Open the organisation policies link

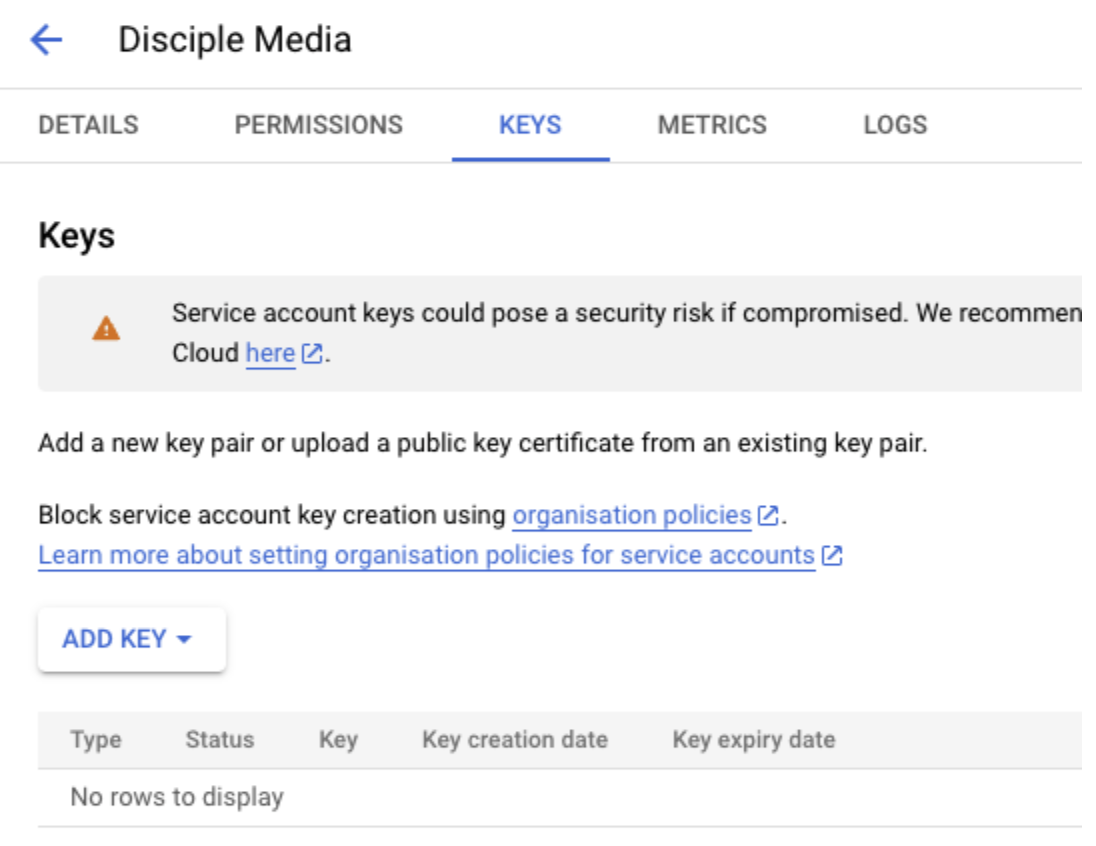pos(631,516)
